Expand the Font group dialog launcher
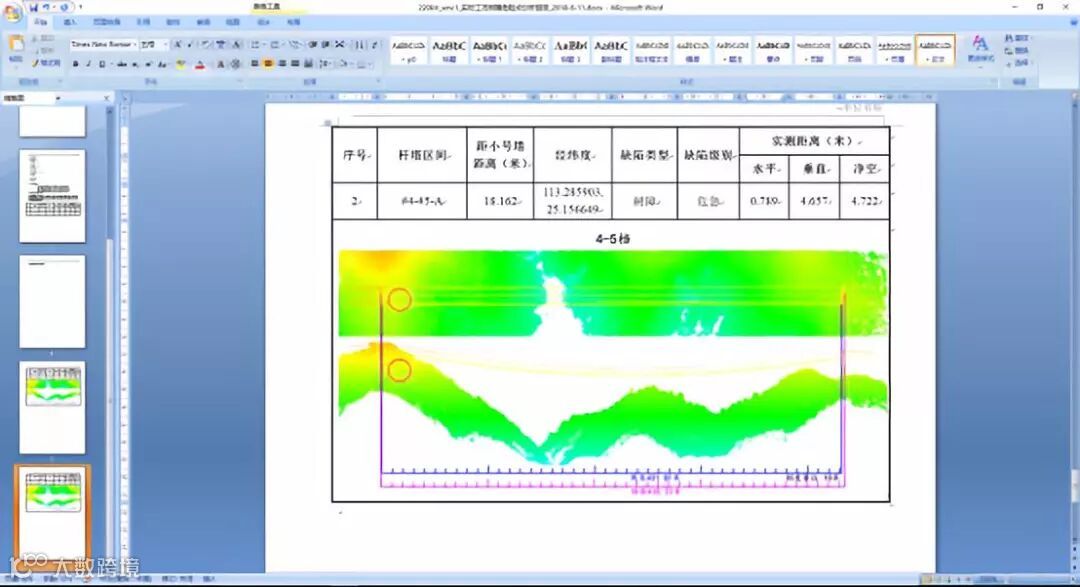The image size is (1080, 587). tap(240, 81)
